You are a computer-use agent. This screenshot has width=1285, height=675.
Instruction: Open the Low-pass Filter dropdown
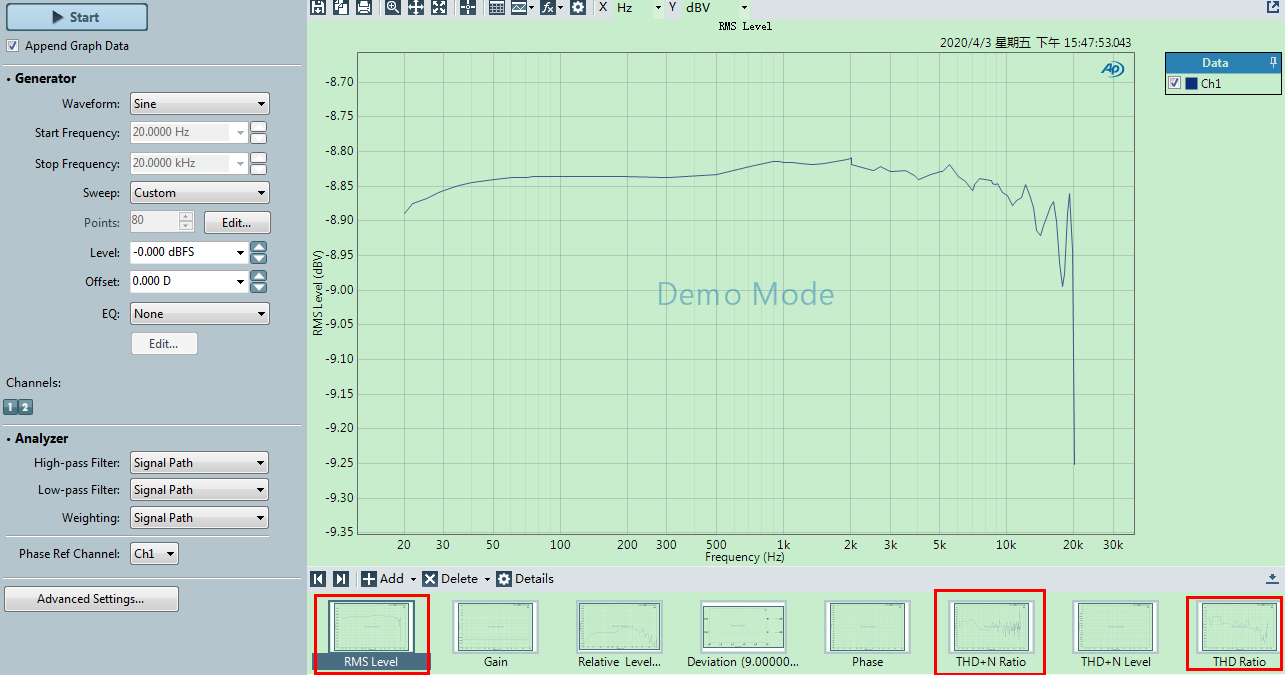click(x=200, y=490)
